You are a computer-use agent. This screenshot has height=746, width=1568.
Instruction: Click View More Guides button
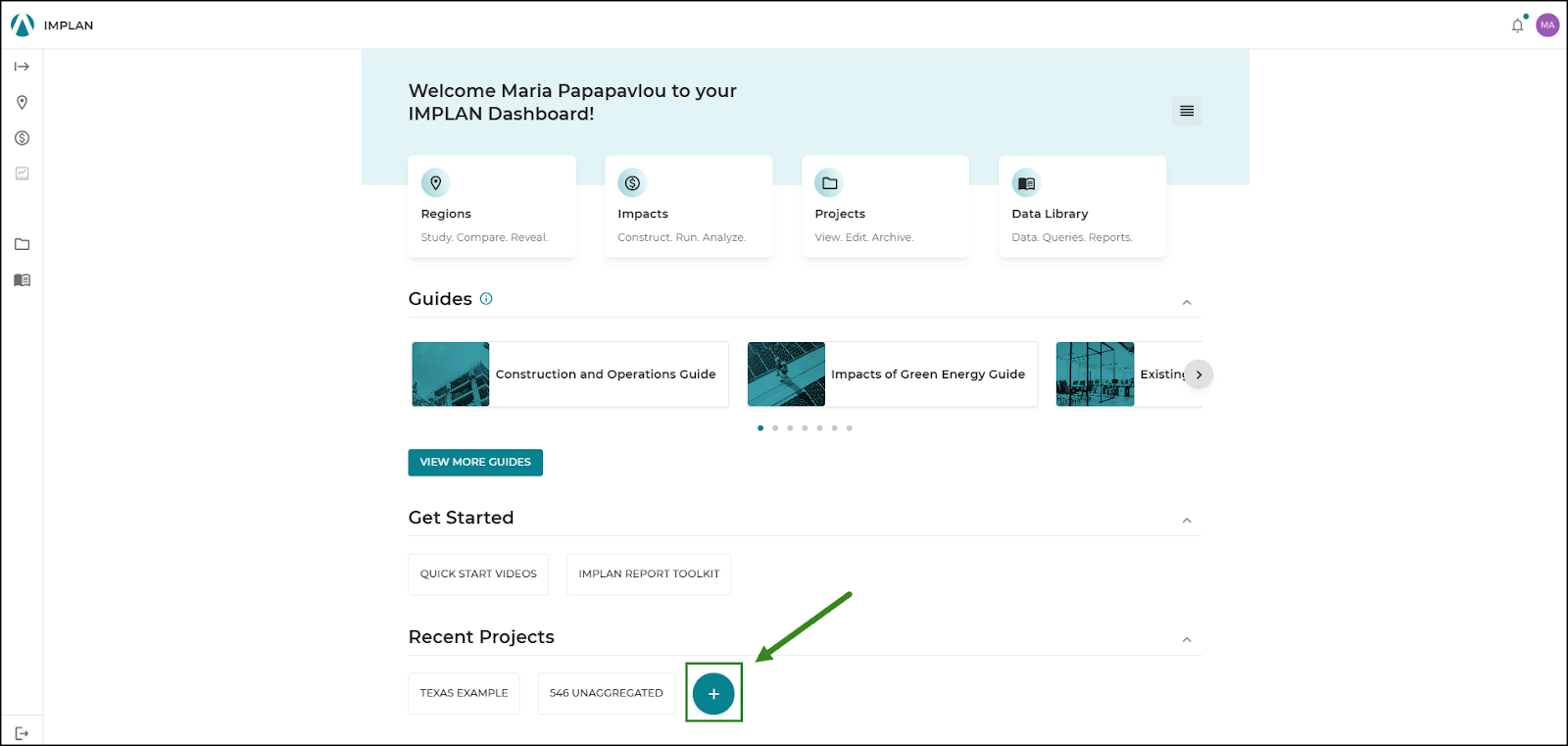[x=475, y=463]
